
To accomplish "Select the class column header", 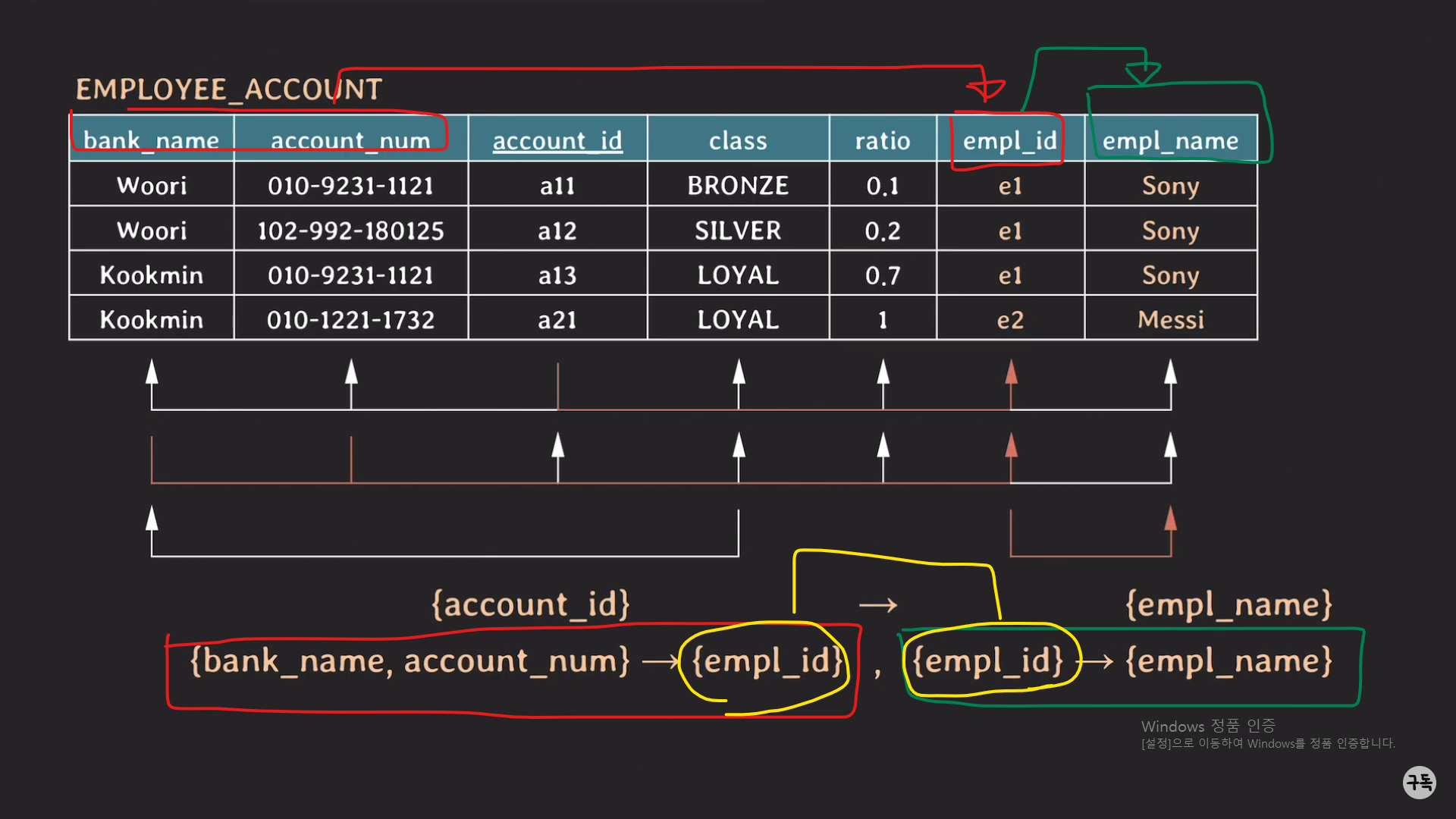I will tap(738, 140).
